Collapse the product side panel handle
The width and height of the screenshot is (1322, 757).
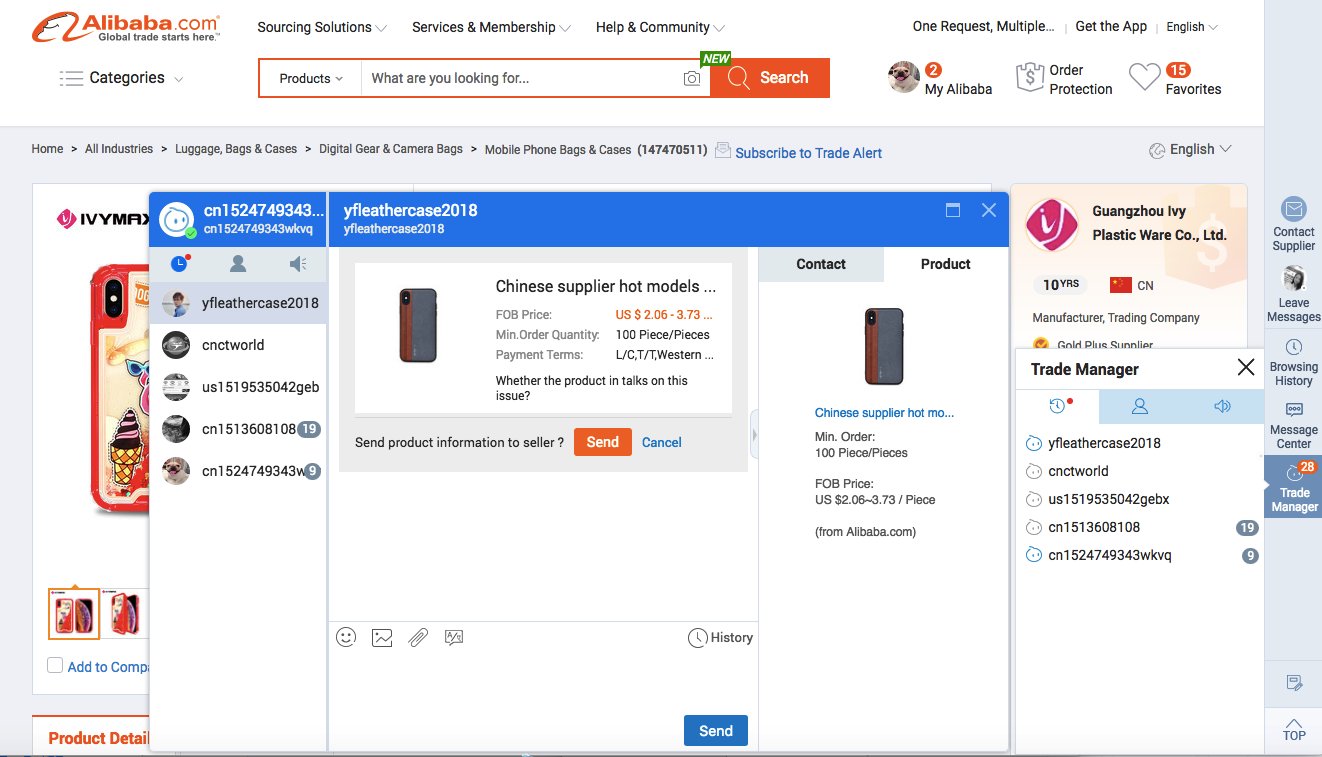754,434
